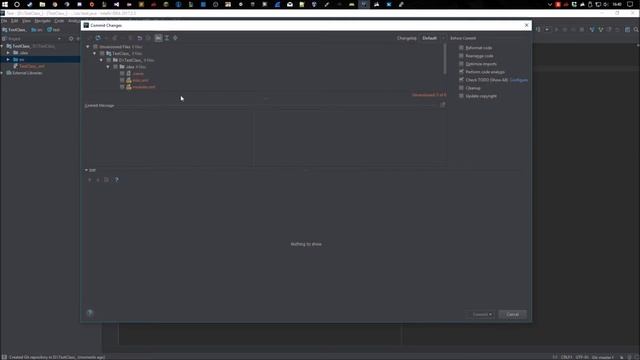Collapse the Diff section
The width and height of the screenshot is (640, 360).
click(86, 170)
